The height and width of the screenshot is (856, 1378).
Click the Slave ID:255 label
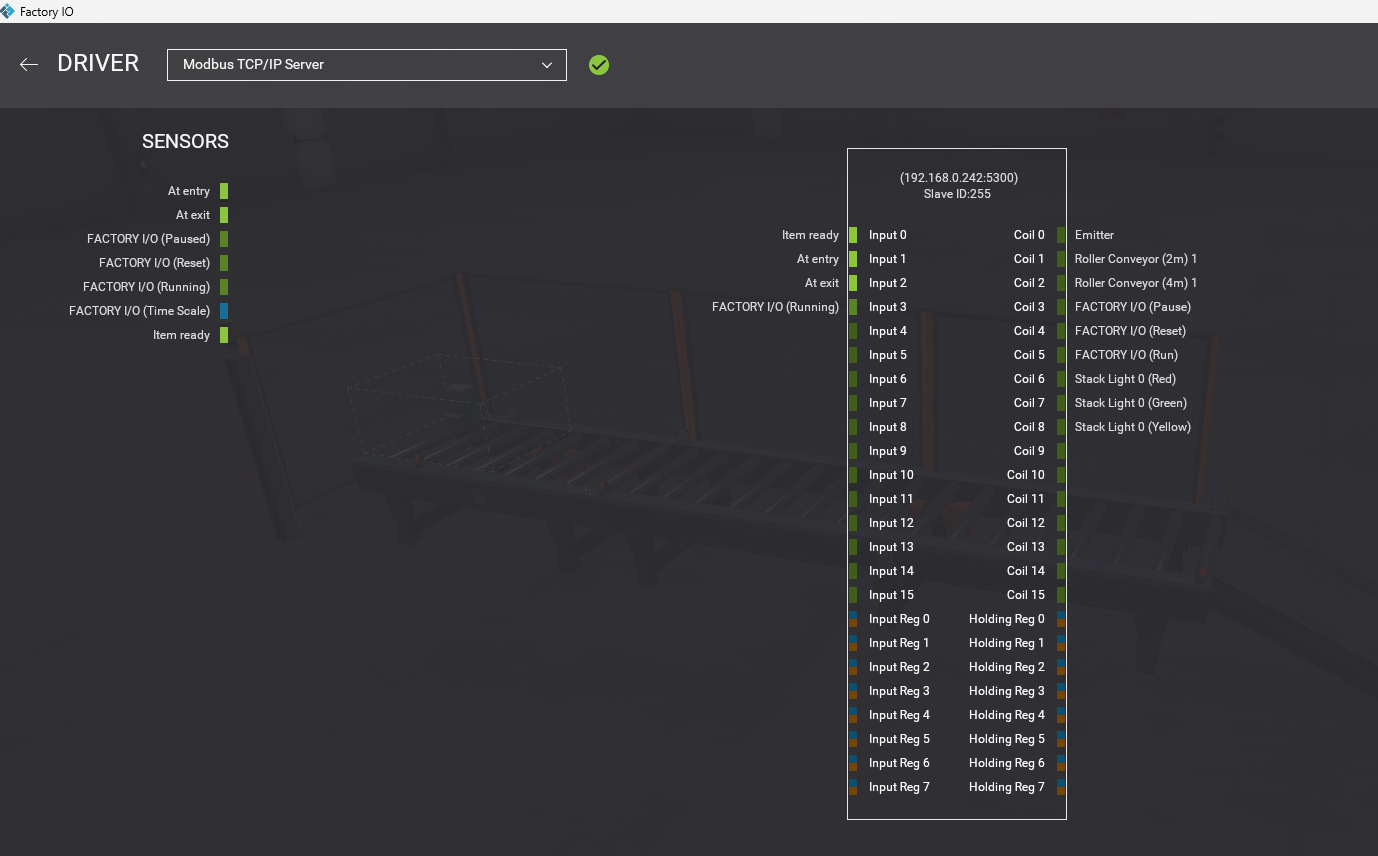(x=957, y=194)
